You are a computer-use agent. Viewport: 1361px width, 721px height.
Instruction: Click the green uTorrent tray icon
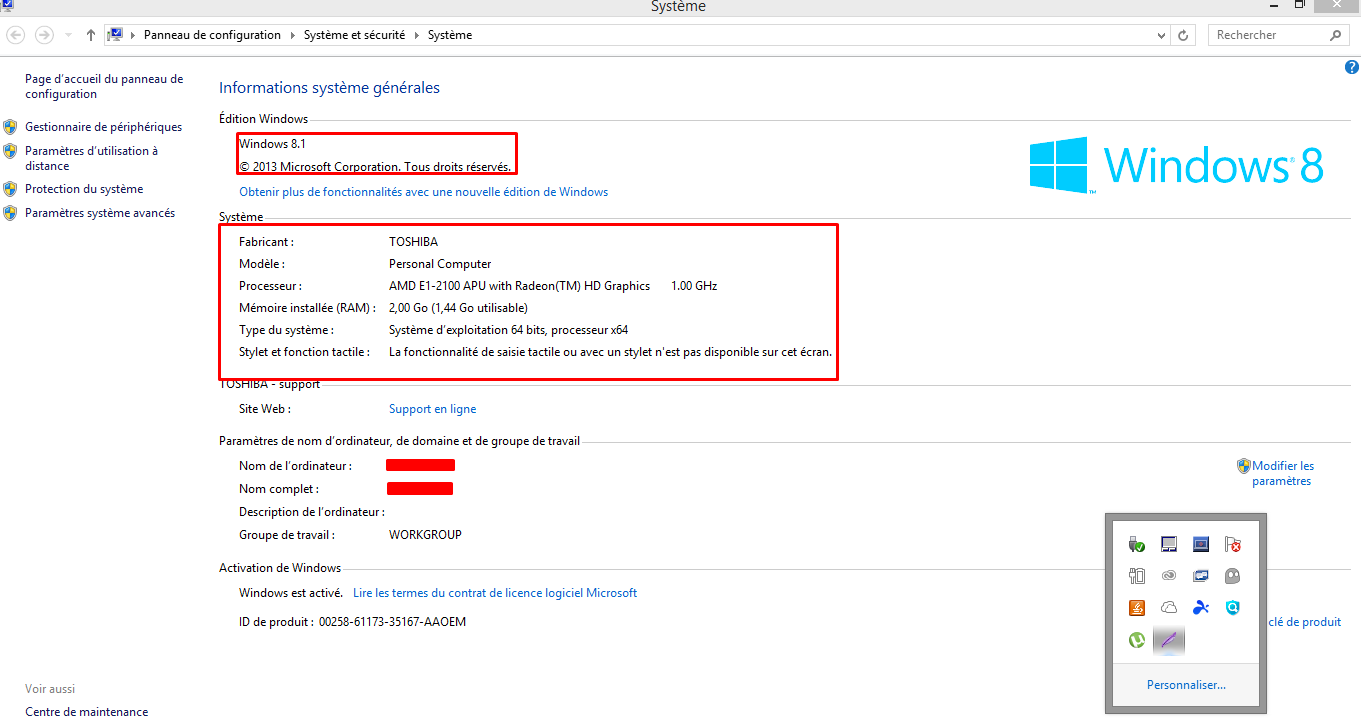click(x=1136, y=640)
